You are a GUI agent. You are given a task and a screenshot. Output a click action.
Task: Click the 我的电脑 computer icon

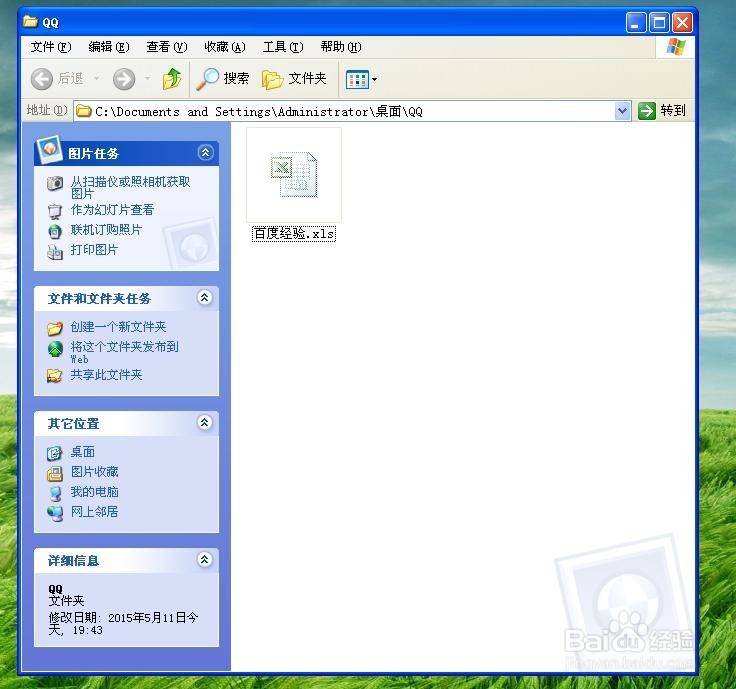[x=55, y=494]
